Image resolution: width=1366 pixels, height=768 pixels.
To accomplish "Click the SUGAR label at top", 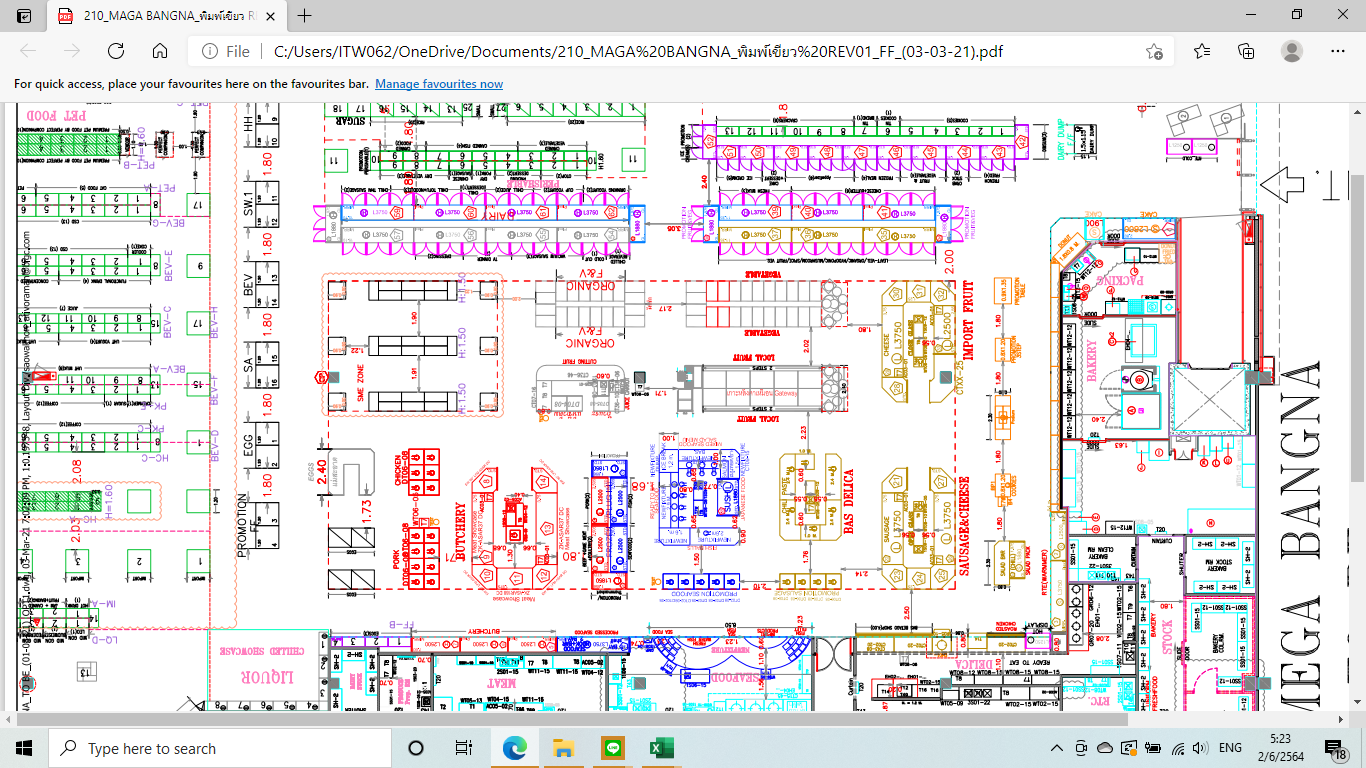I will 350,120.
